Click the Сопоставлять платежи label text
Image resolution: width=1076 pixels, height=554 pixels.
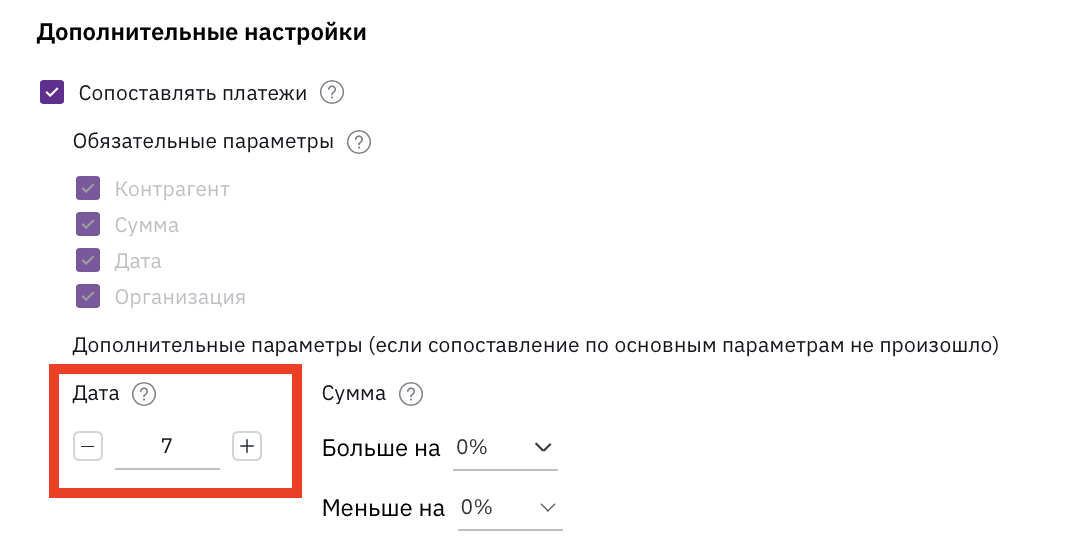pyautogui.click(x=193, y=93)
